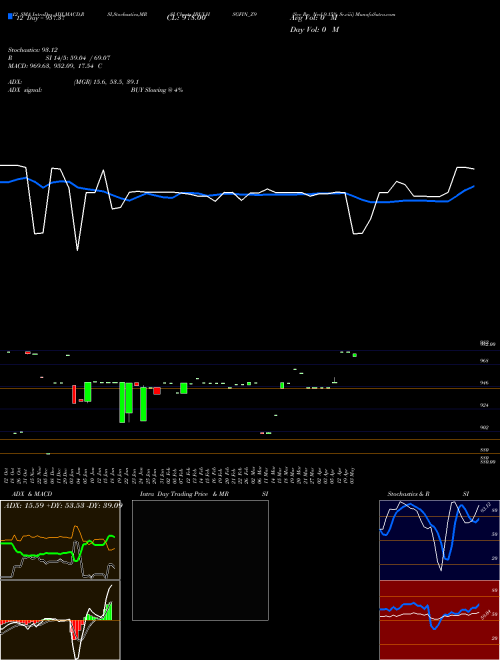Click the 924 price axis label
Screen dimensions: 500x660
484,405
